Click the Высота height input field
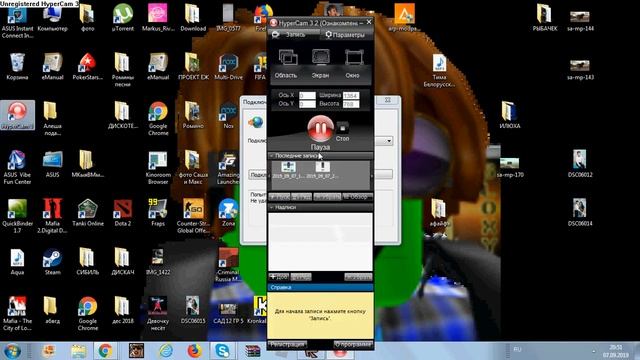Screen dimensions: 640x360 coord(351,104)
